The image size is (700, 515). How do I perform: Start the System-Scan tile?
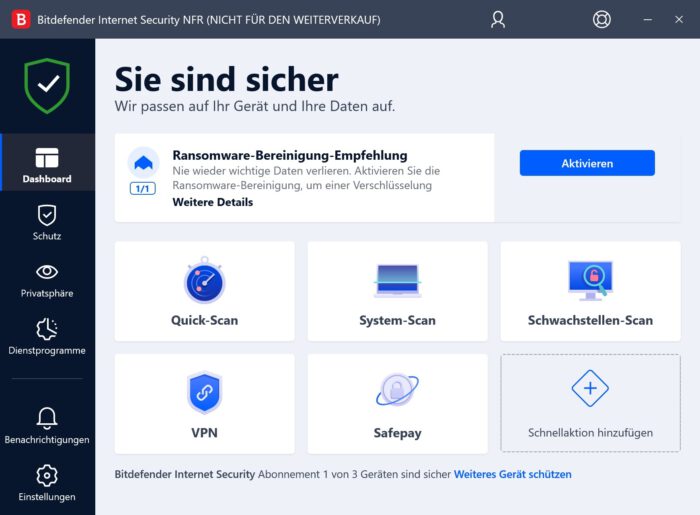397,291
